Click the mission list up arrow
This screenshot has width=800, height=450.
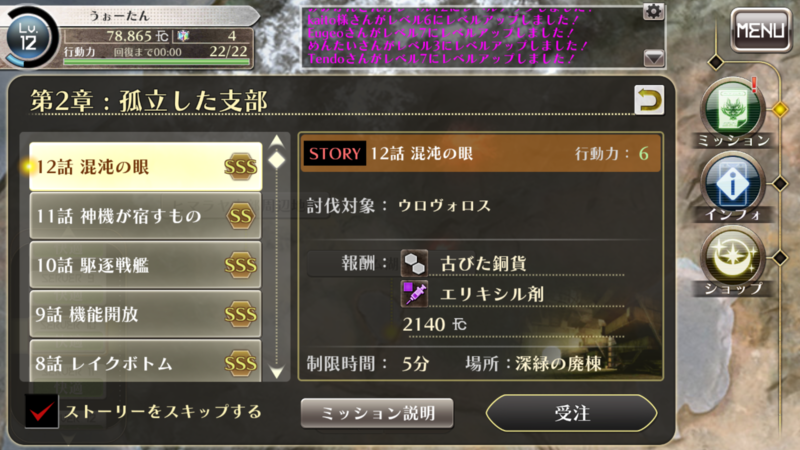tap(277, 141)
